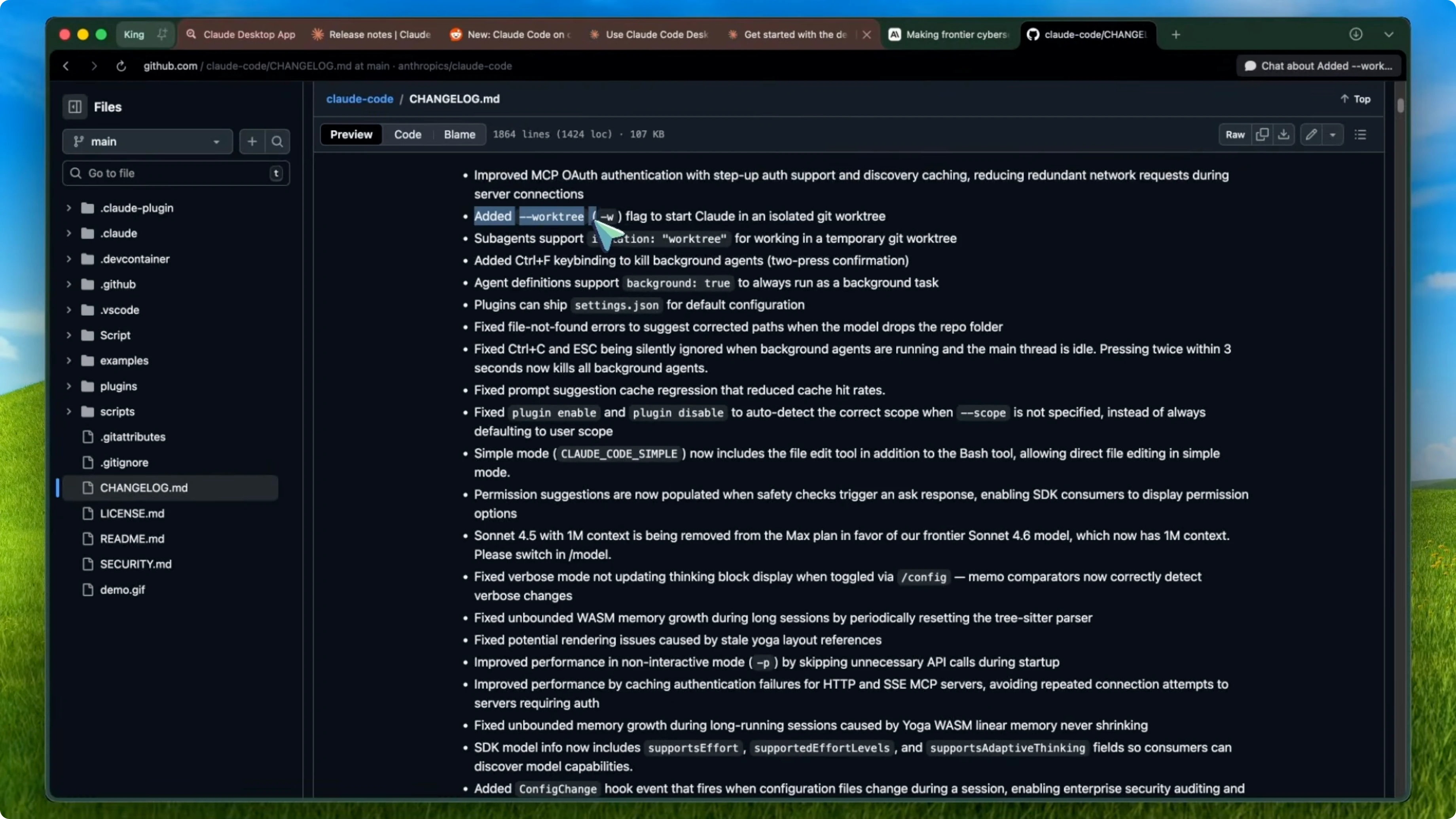This screenshot has height=819, width=1456.
Task: Navigate back with the browser arrow
Action: tap(66, 66)
